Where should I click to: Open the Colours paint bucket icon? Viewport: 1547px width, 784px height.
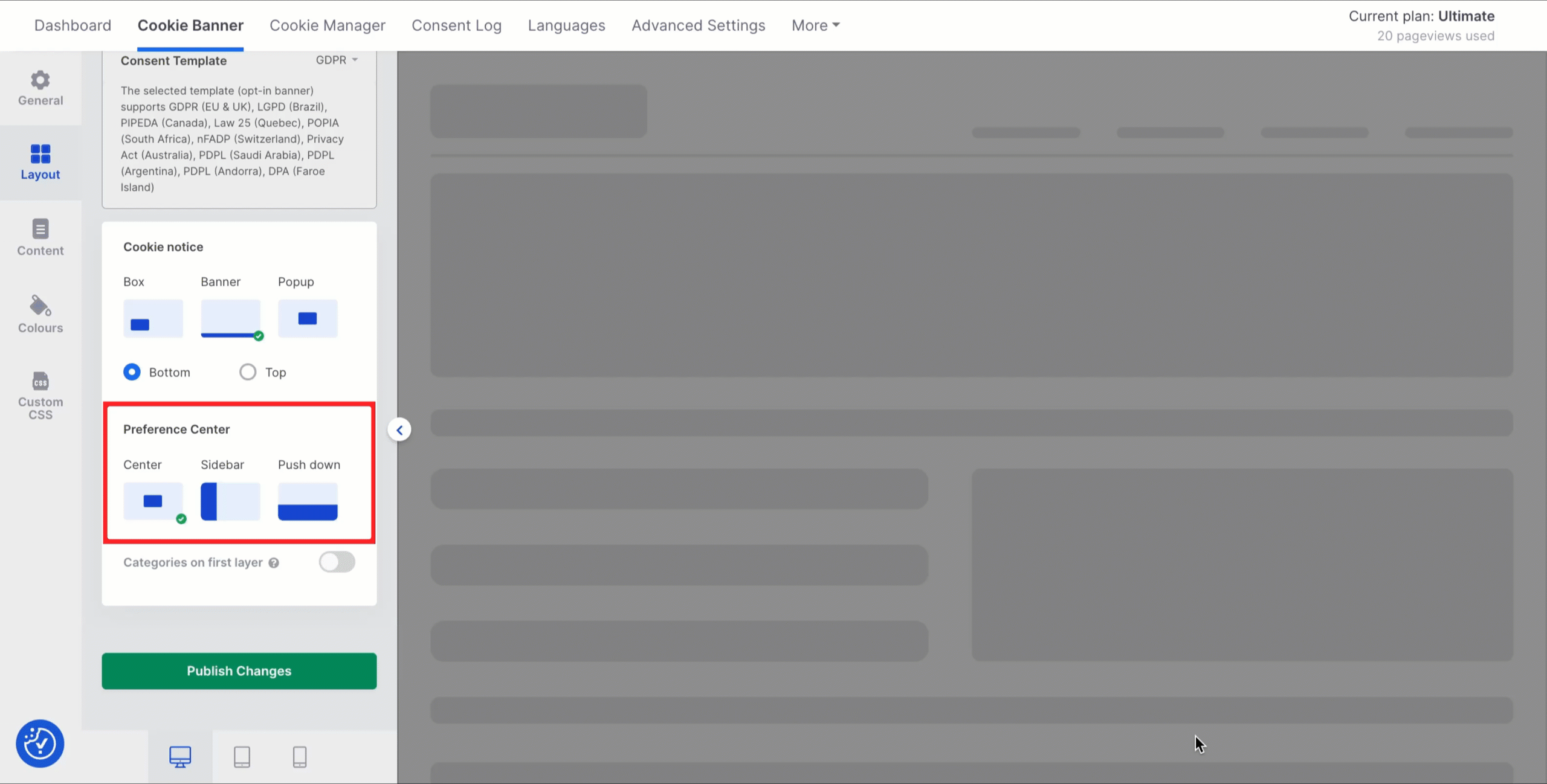coord(40,313)
